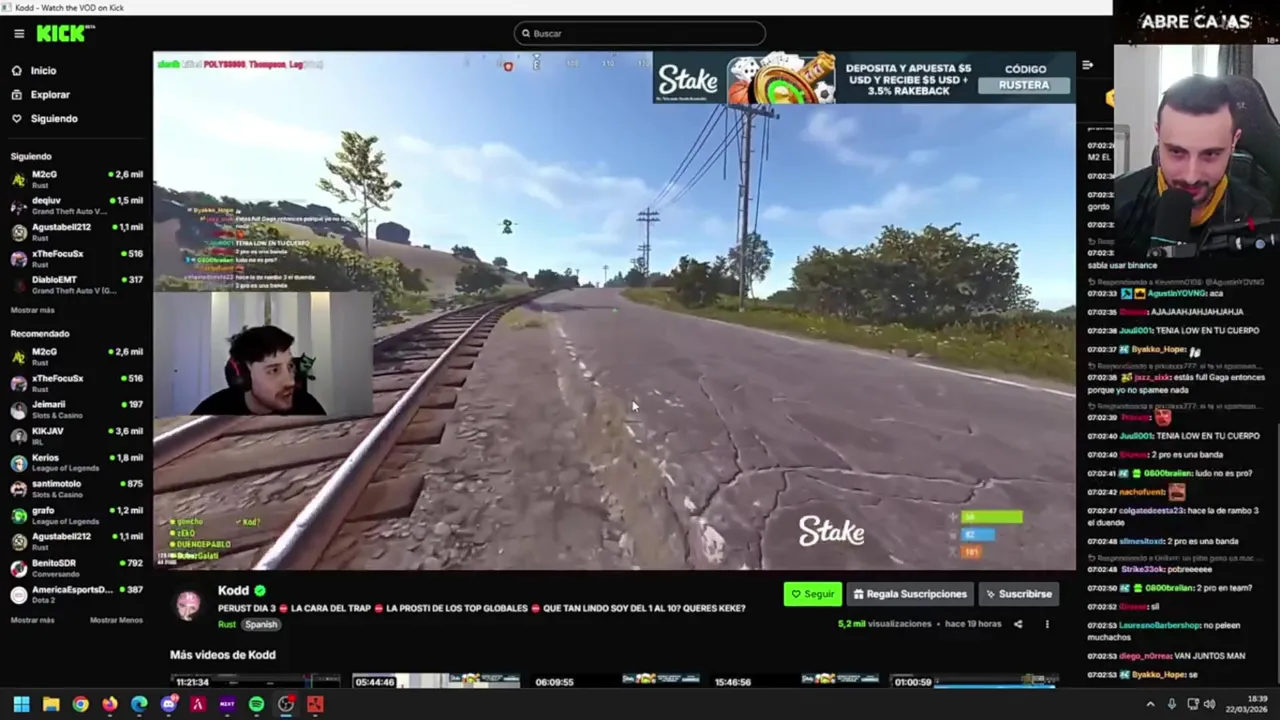Open the hamburger menu beside Kick logo
Image resolution: width=1280 pixels, height=720 pixels.
[19, 33]
